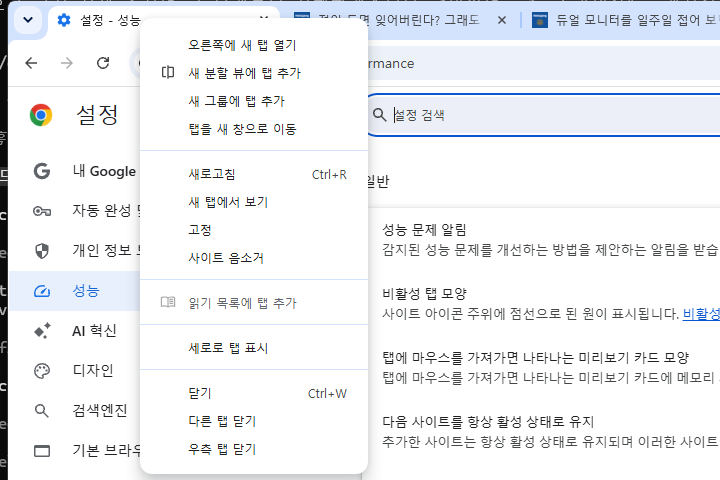Click 다음 사이트를 항상 활성 상태로 유지 heading
720x480 pixels.
488,422
